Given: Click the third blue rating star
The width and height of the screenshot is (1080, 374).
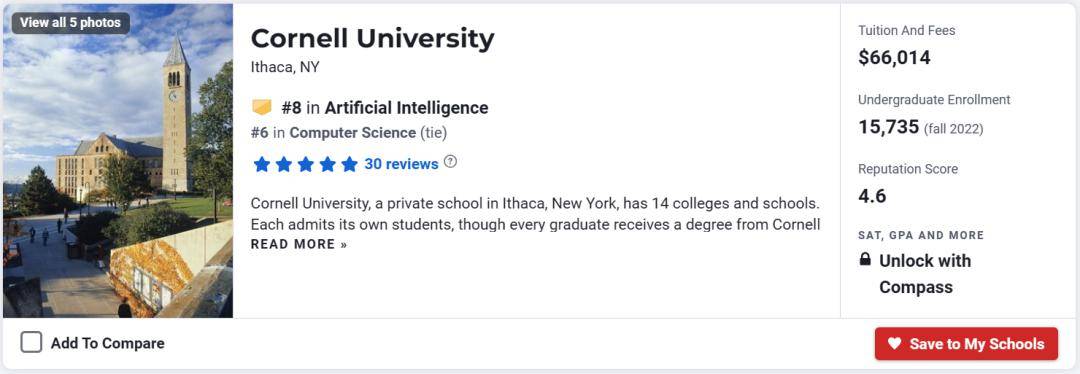Looking at the screenshot, I should tap(305, 164).
